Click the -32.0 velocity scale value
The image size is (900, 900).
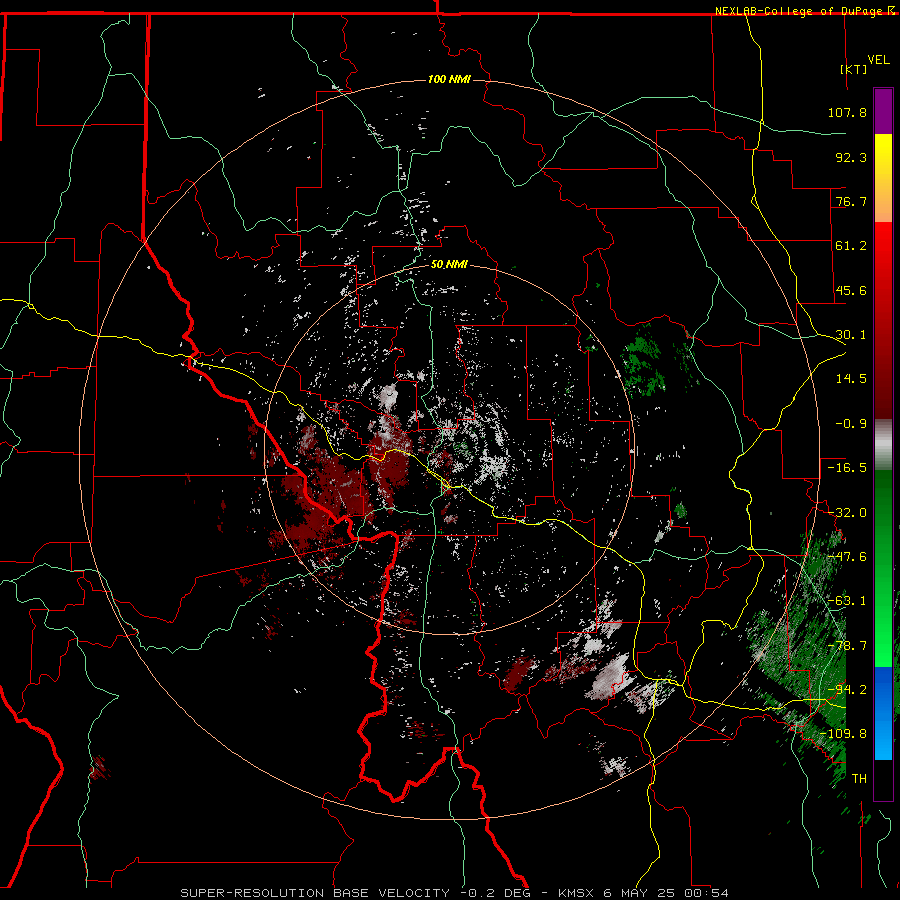coord(847,513)
